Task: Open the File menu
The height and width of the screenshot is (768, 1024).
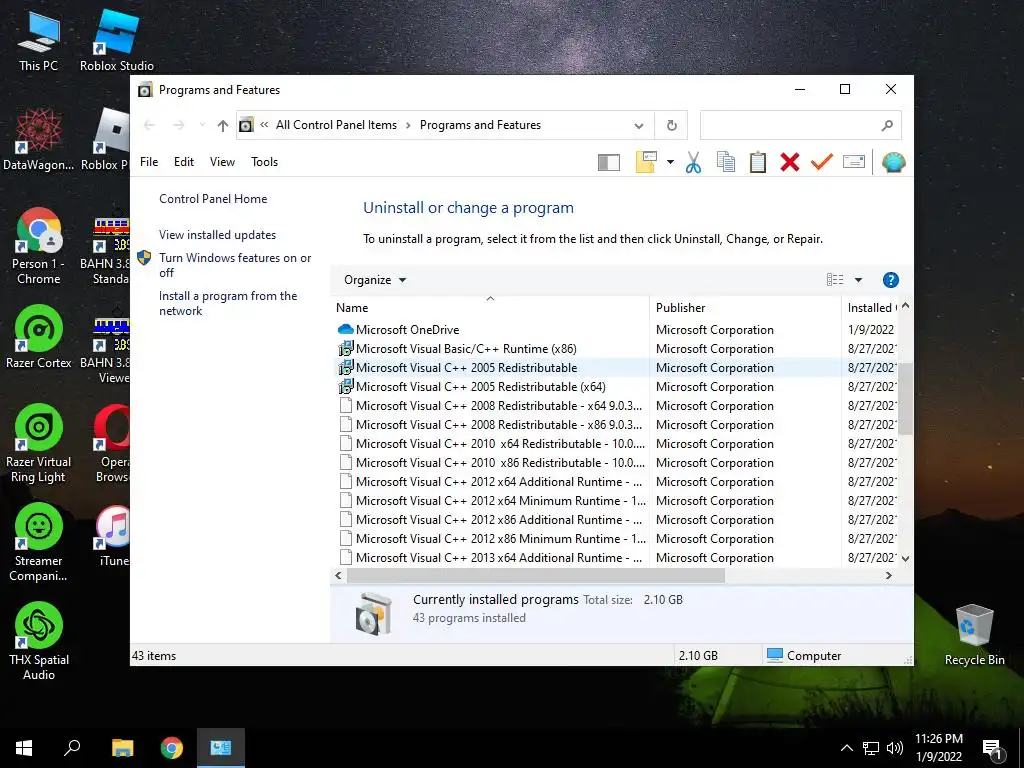Action: click(149, 162)
